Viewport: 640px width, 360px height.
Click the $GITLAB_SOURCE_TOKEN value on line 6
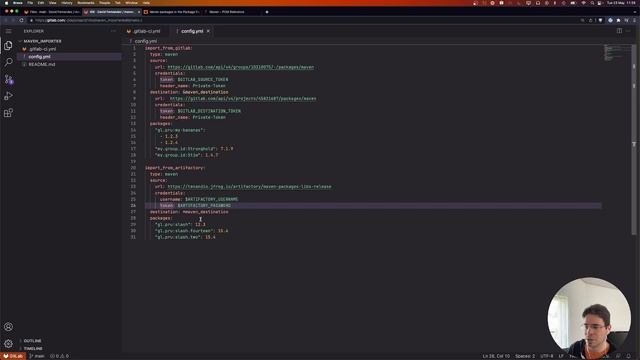(x=202, y=80)
